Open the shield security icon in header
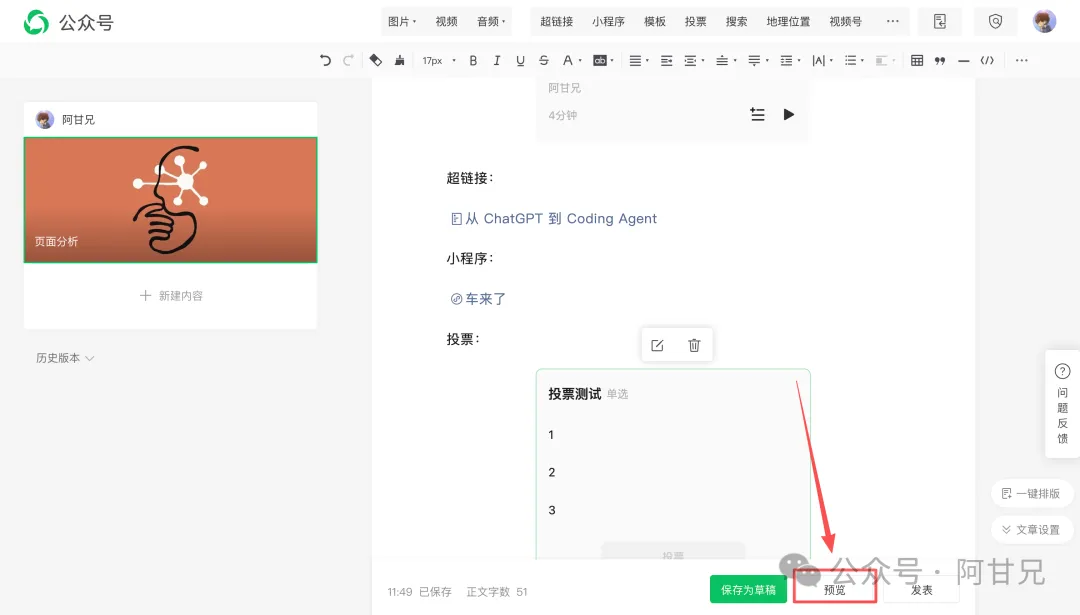This screenshot has width=1080, height=615. (995, 21)
